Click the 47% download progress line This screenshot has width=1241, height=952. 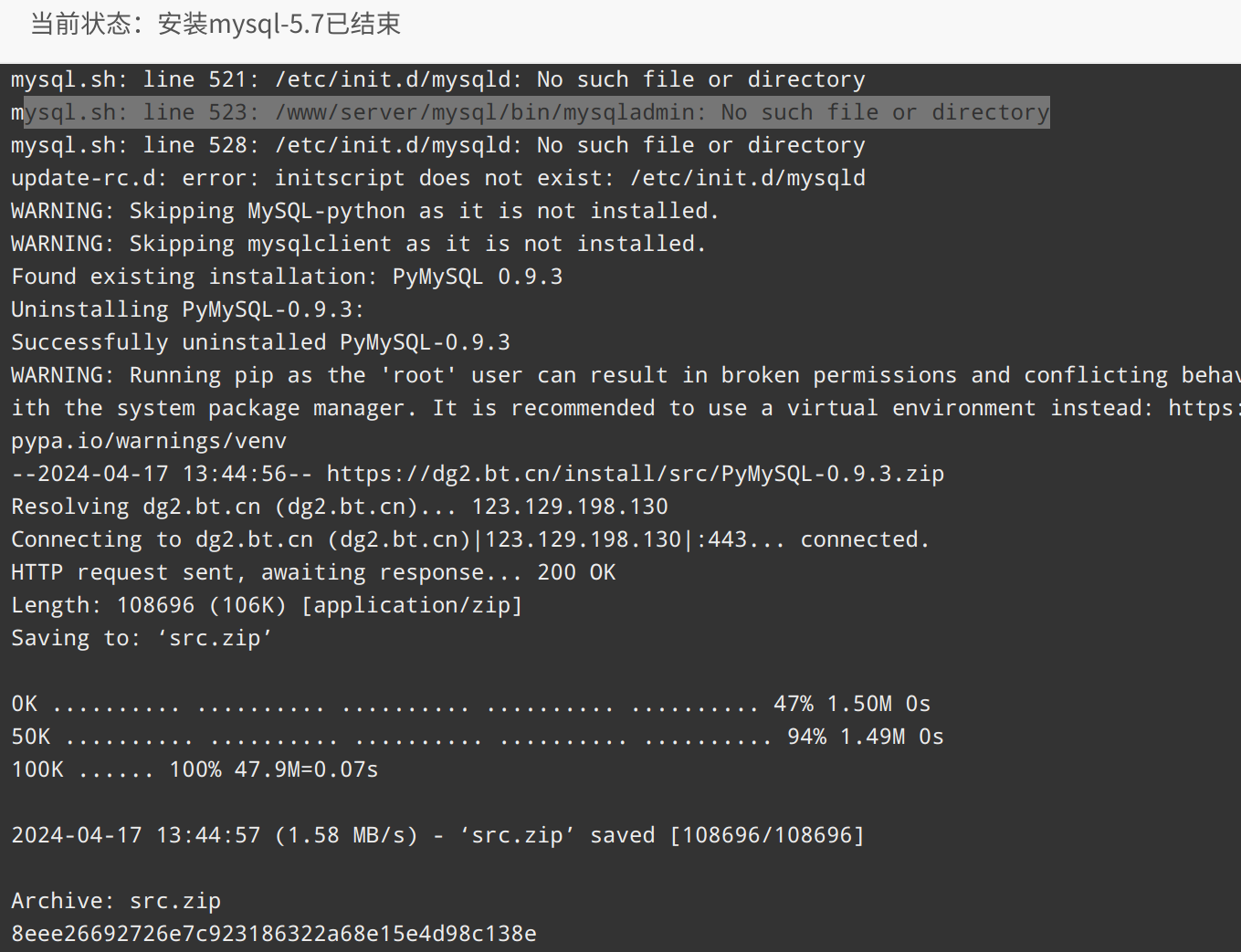point(471,704)
